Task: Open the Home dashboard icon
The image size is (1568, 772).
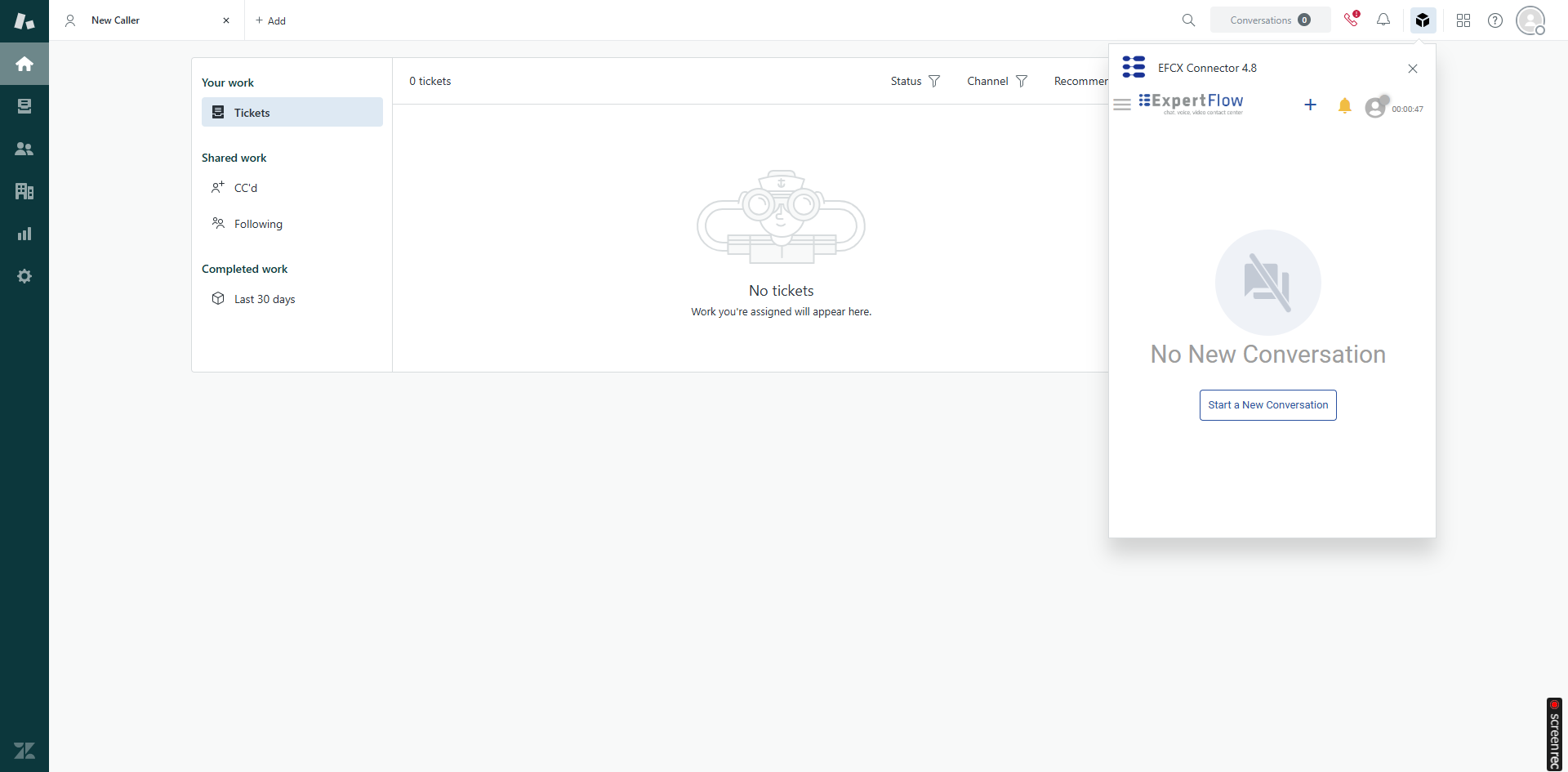Action: click(24, 64)
